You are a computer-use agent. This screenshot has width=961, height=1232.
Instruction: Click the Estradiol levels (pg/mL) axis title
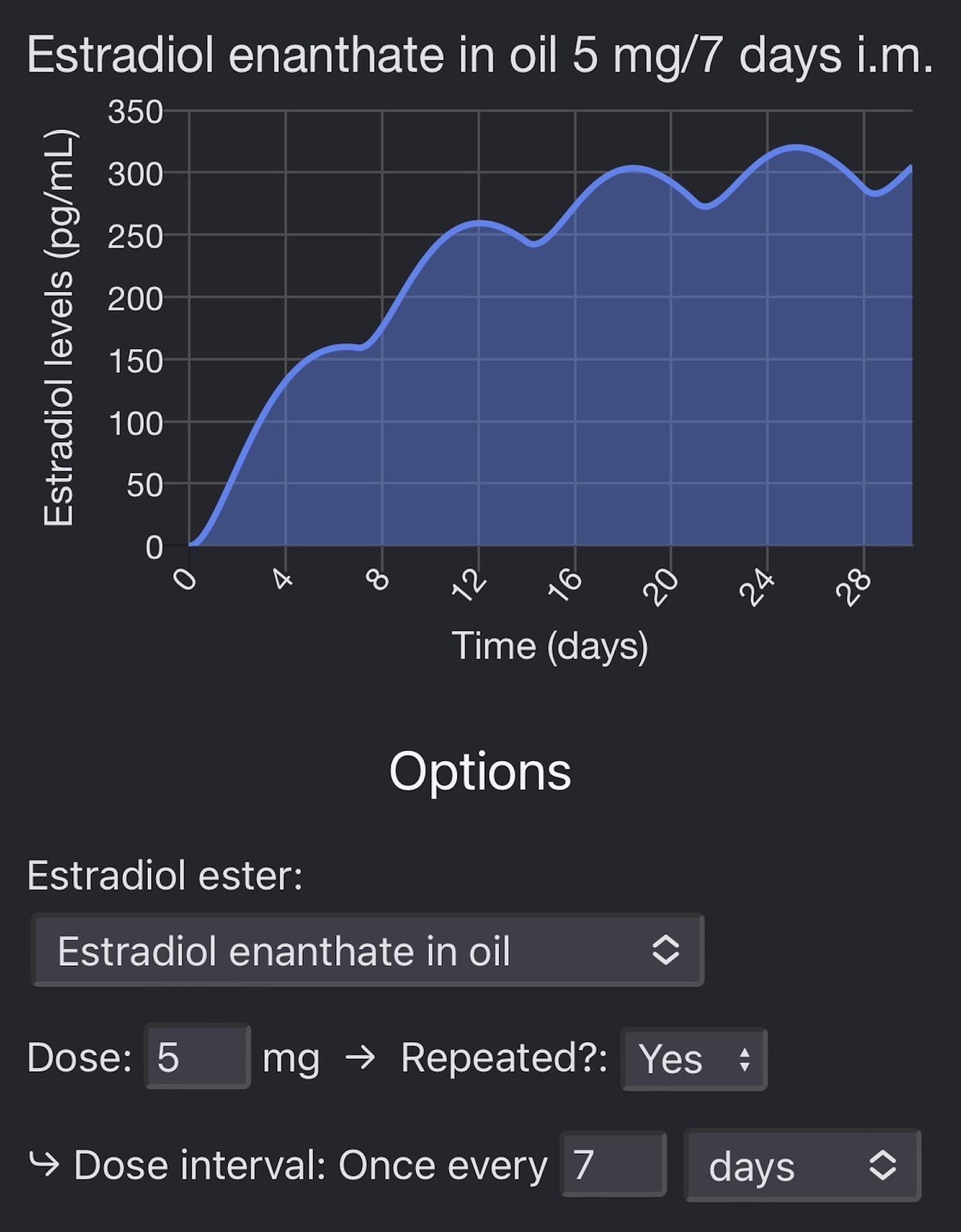click(x=59, y=327)
